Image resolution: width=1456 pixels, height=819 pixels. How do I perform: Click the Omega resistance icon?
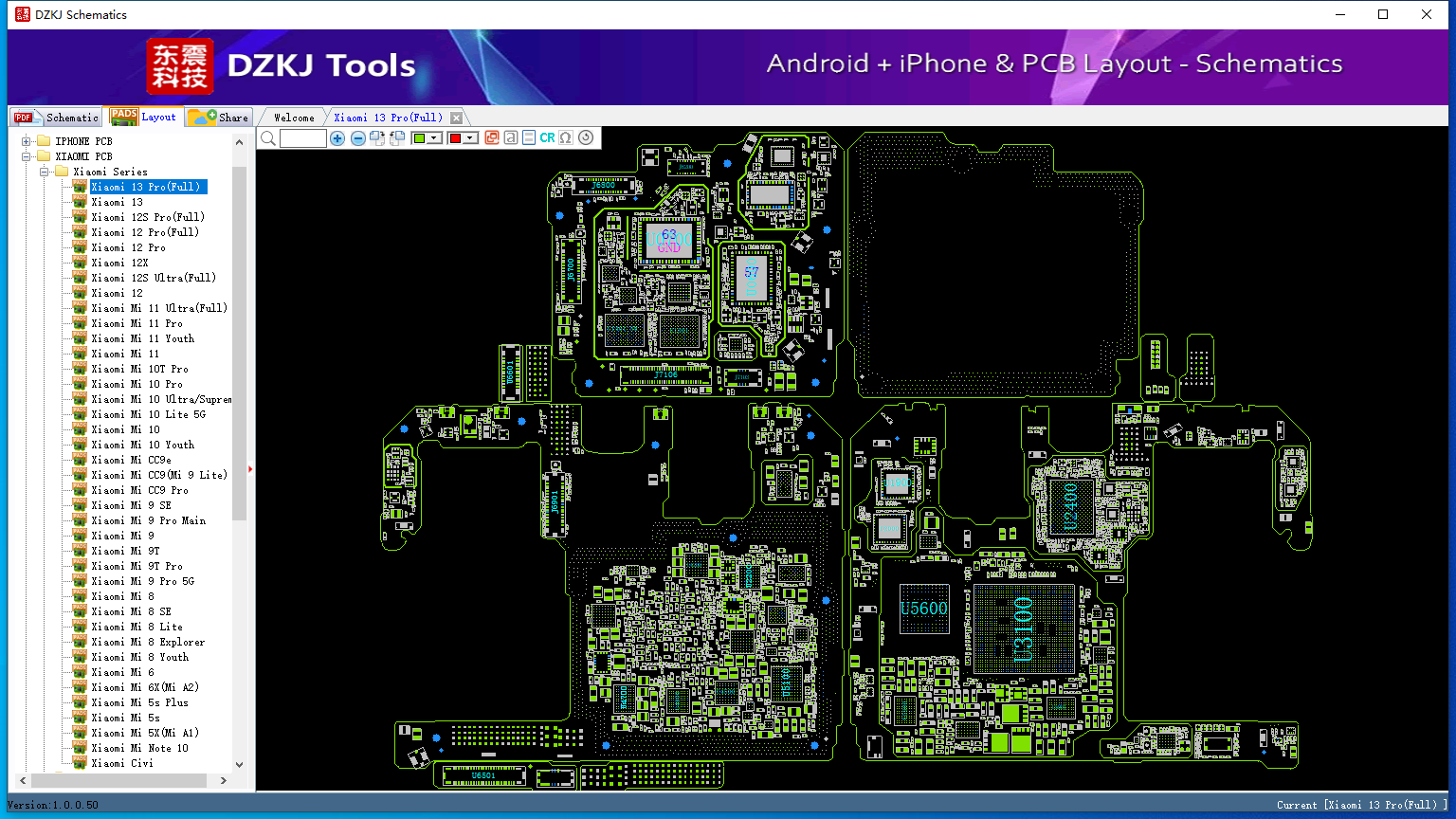click(566, 138)
